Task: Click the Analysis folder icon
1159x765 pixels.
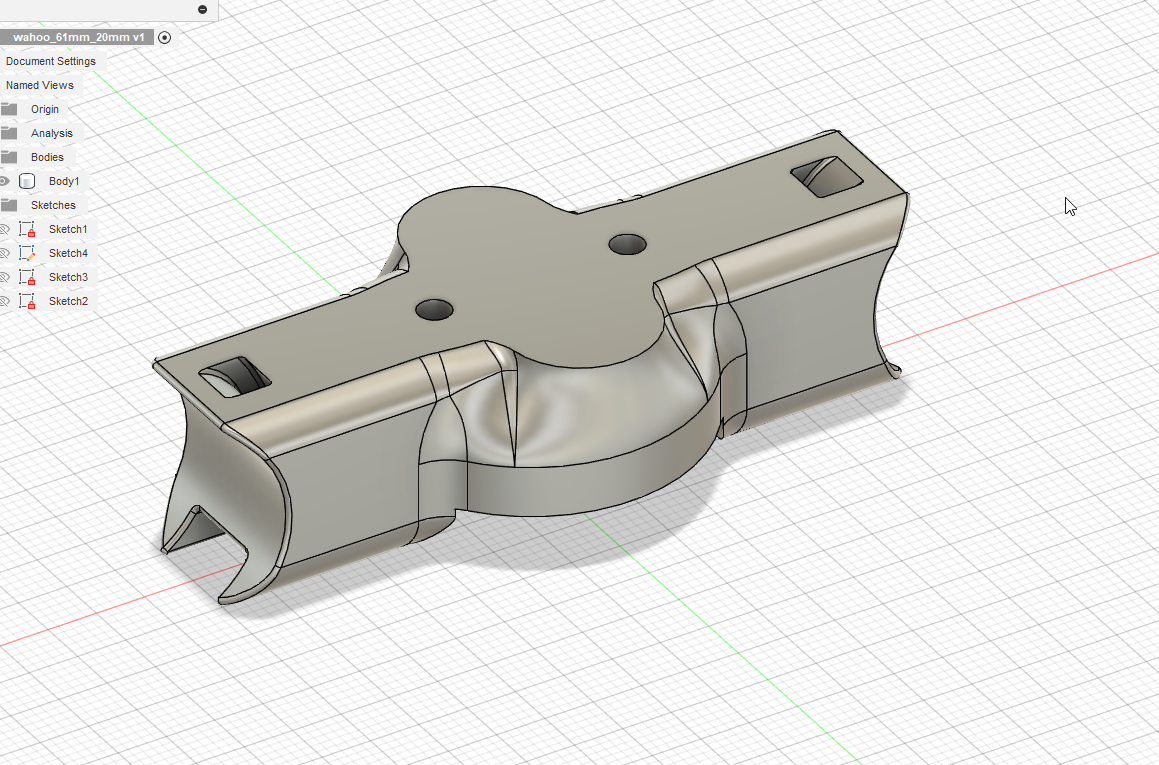Action: pyautogui.click(x=9, y=133)
